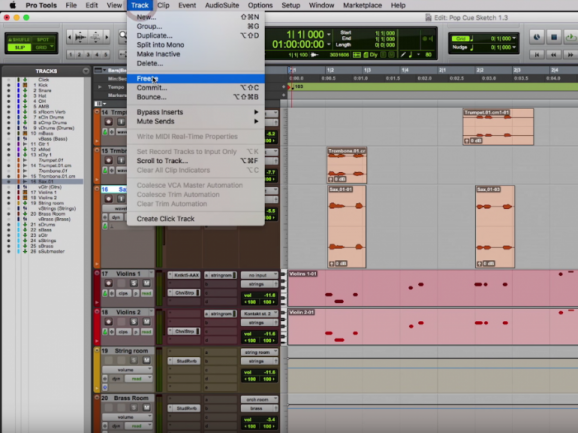
Task: Choose Bounce... from Track menu
Action: [x=196, y=97]
